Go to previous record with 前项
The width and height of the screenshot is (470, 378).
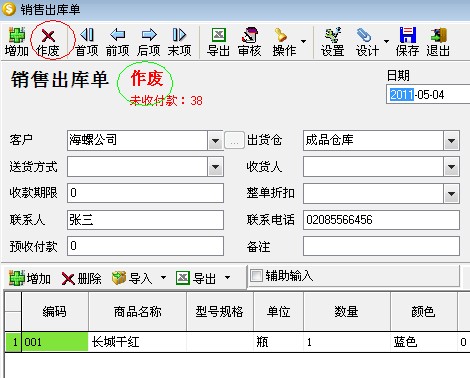(x=117, y=42)
